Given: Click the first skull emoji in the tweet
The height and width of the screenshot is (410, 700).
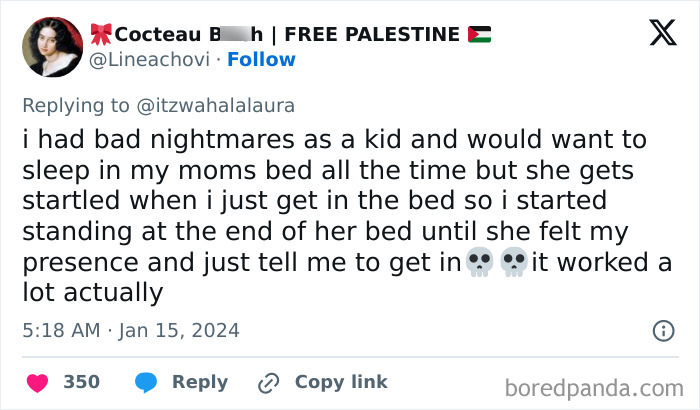Looking at the screenshot, I should point(480,266).
